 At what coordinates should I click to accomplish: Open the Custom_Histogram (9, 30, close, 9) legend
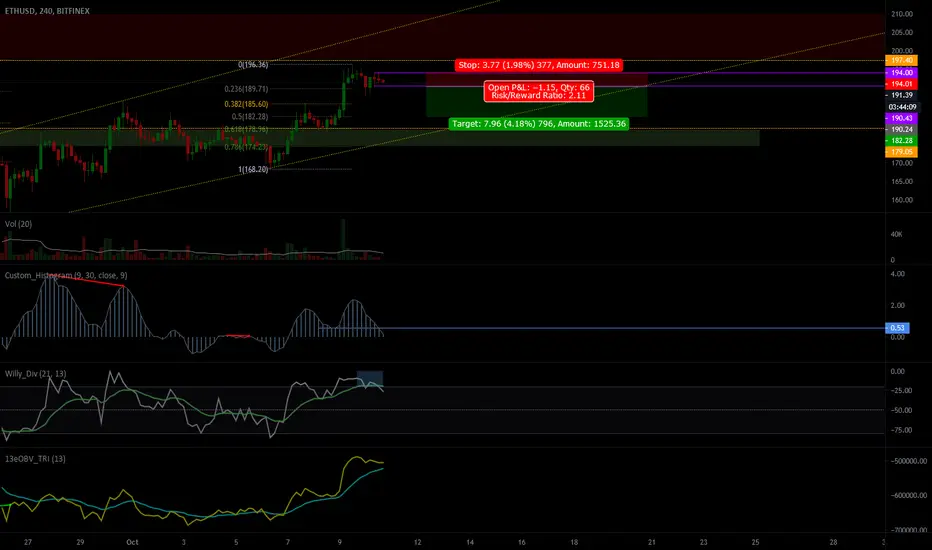(66, 275)
